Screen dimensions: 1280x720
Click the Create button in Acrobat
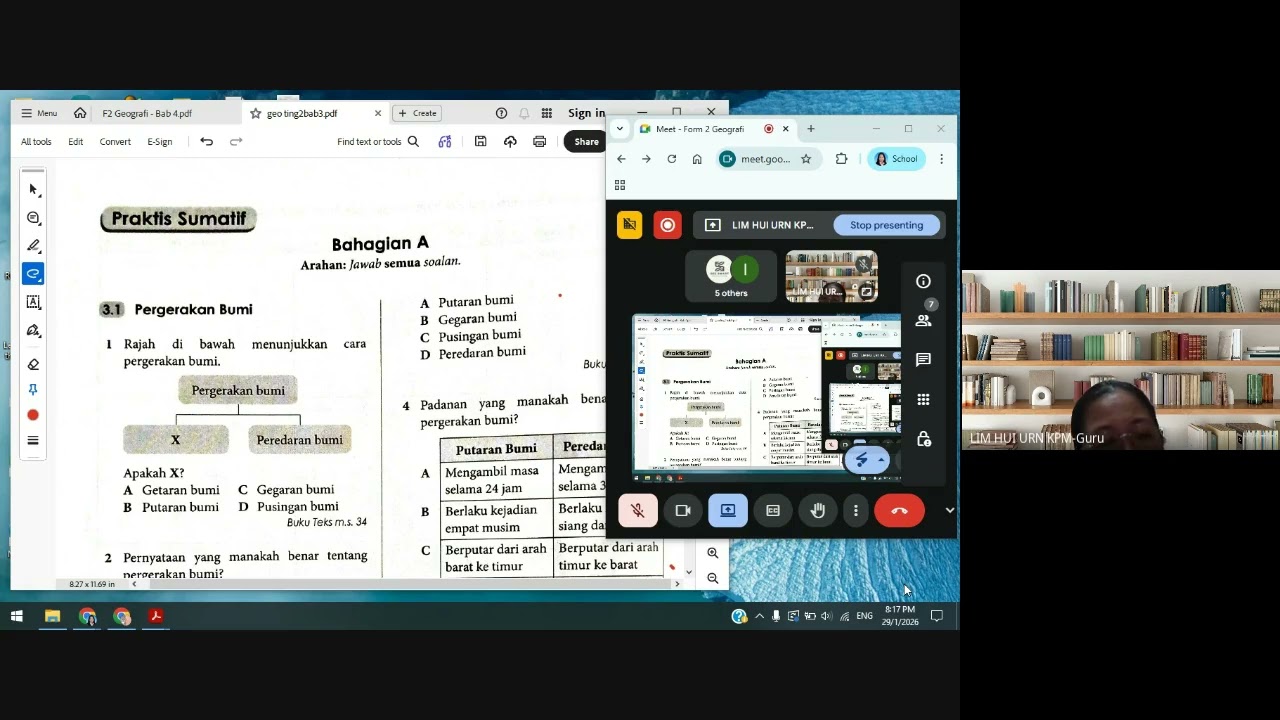click(x=419, y=113)
